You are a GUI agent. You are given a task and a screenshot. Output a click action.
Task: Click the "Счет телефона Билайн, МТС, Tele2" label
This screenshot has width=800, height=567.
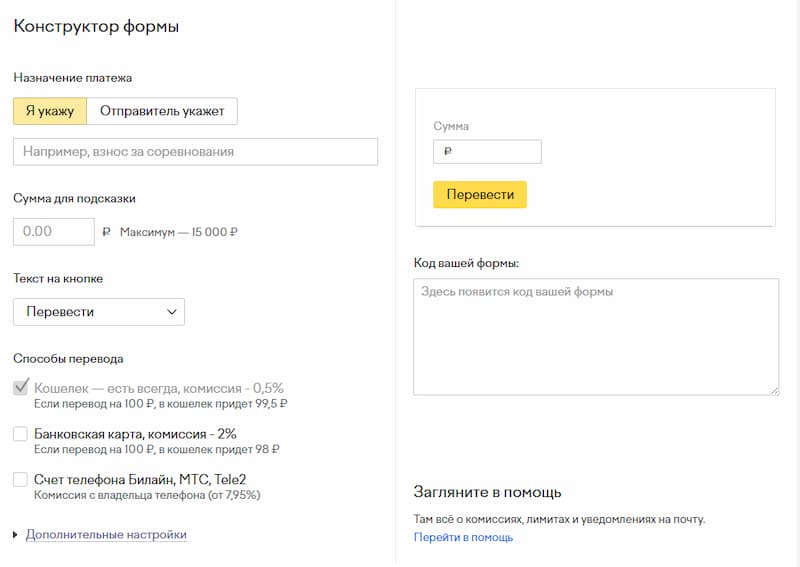pos(140,479)
